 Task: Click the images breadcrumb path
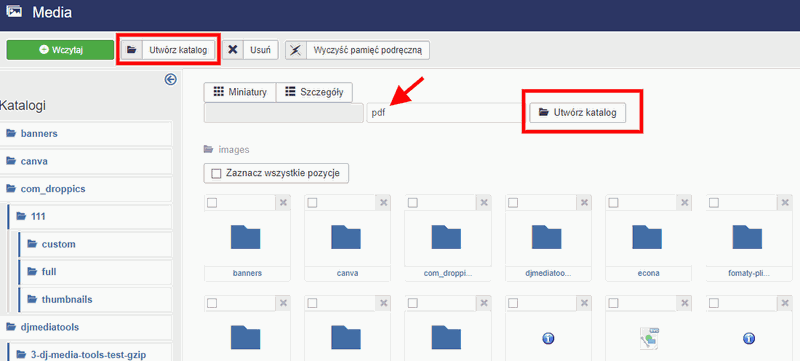tap(234, 150)
